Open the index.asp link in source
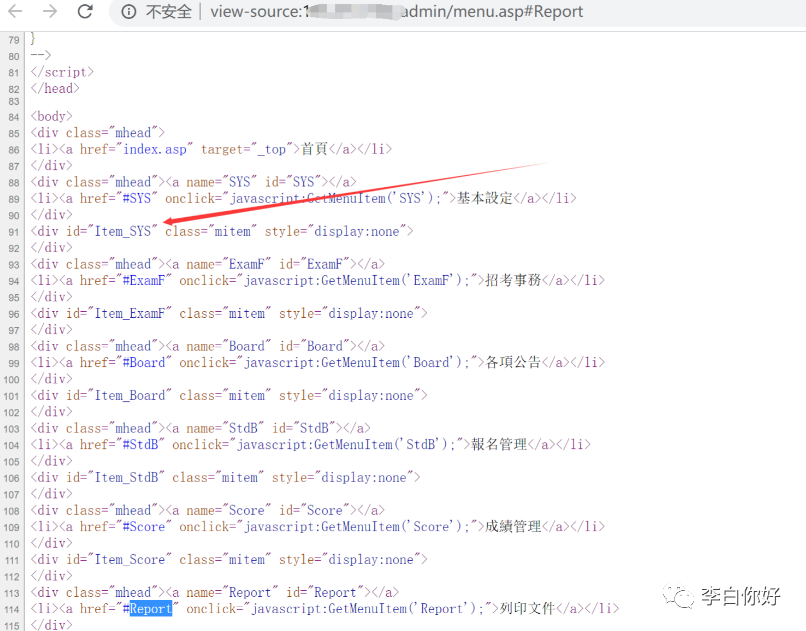806x631 pixels. (x=155, y=149)
